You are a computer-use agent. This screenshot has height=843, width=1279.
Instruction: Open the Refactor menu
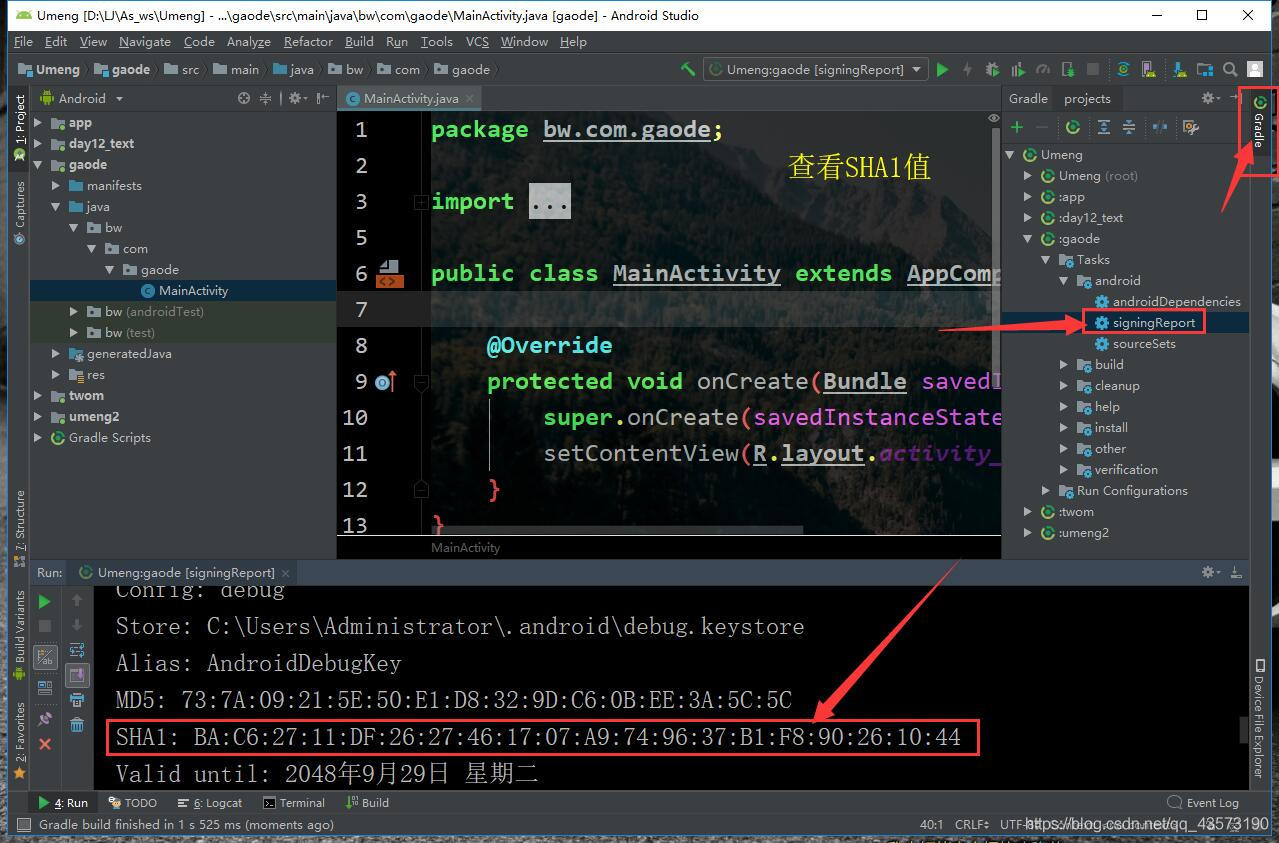coord(308,42)
